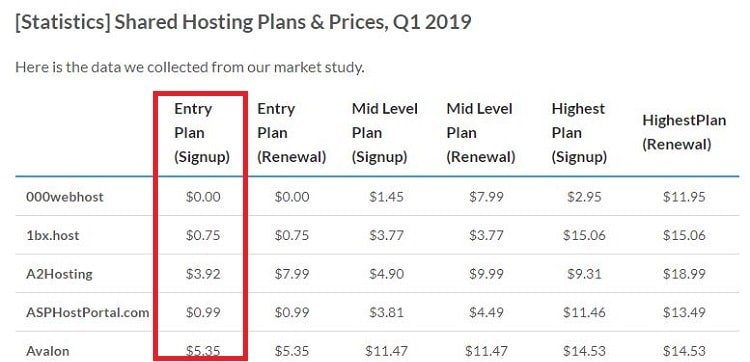
Task: Select the Avalon row label
Action: 48,351
